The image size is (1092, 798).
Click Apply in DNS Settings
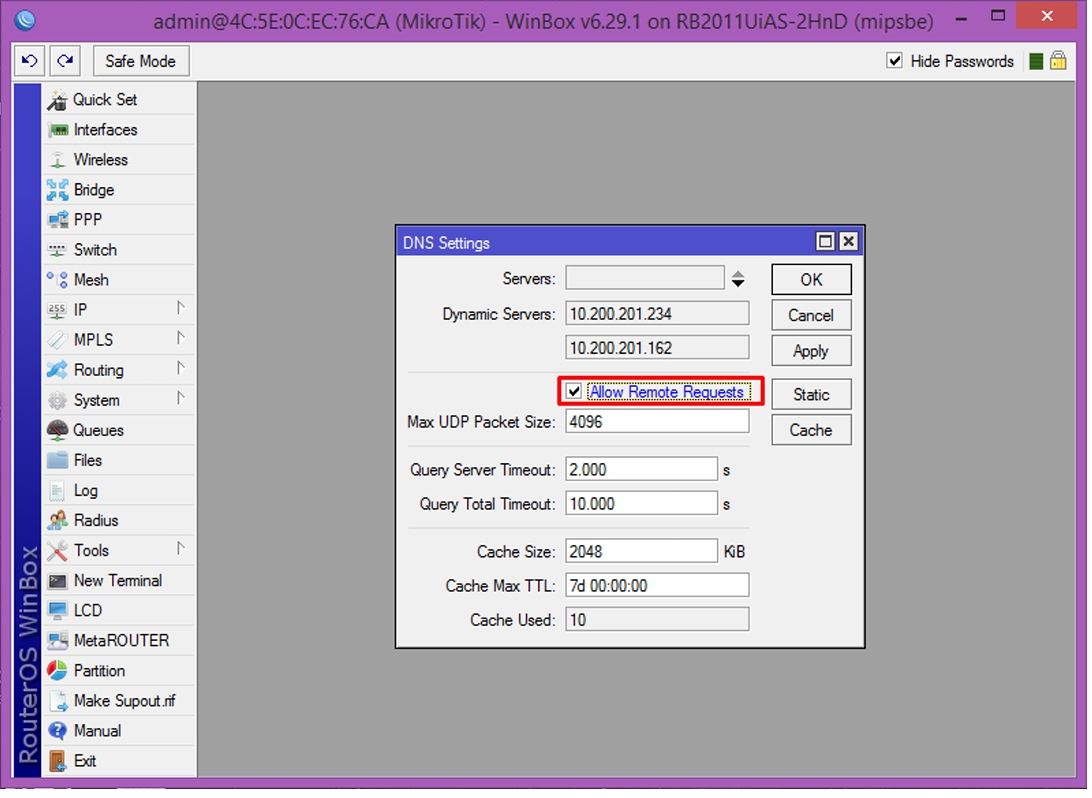tap(811, 351)
